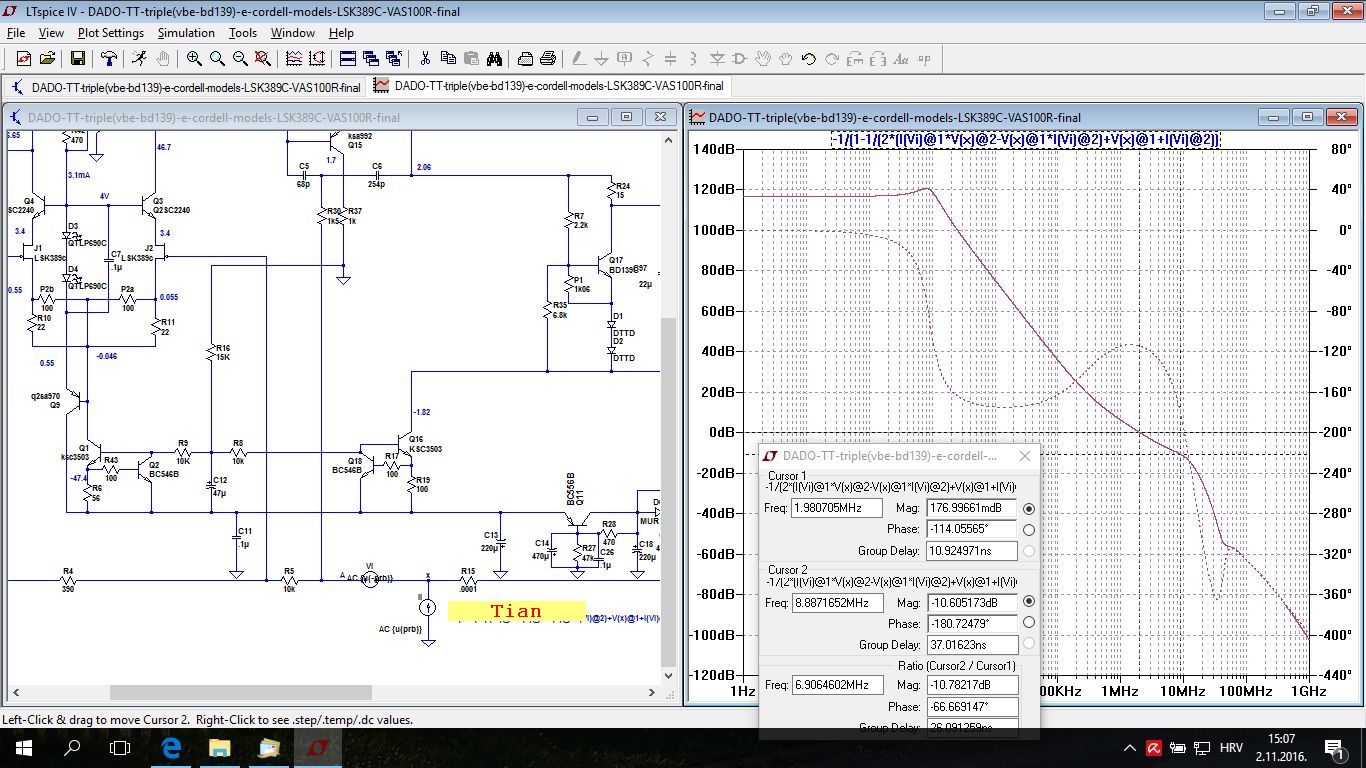1366x768 pixels.
Task: Click the Zoom to Fit crossed magnifier icon
Action: 262,59
